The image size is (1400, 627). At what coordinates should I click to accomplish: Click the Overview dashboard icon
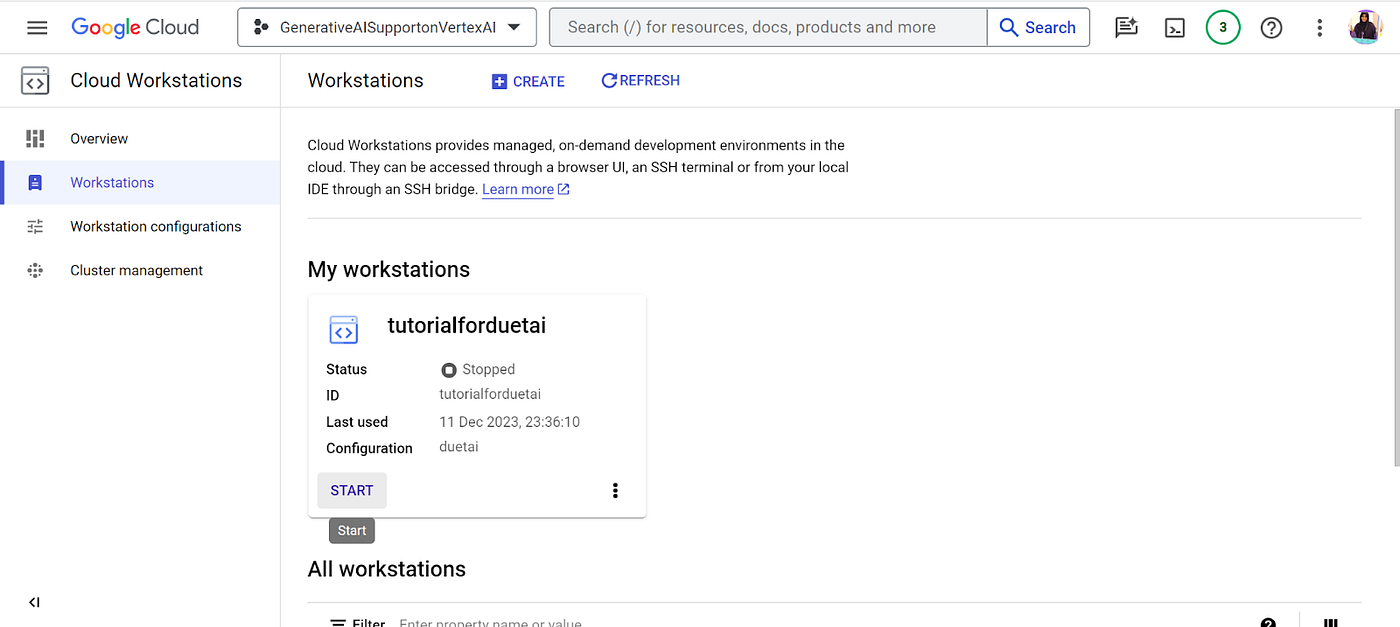pos(35,139)
